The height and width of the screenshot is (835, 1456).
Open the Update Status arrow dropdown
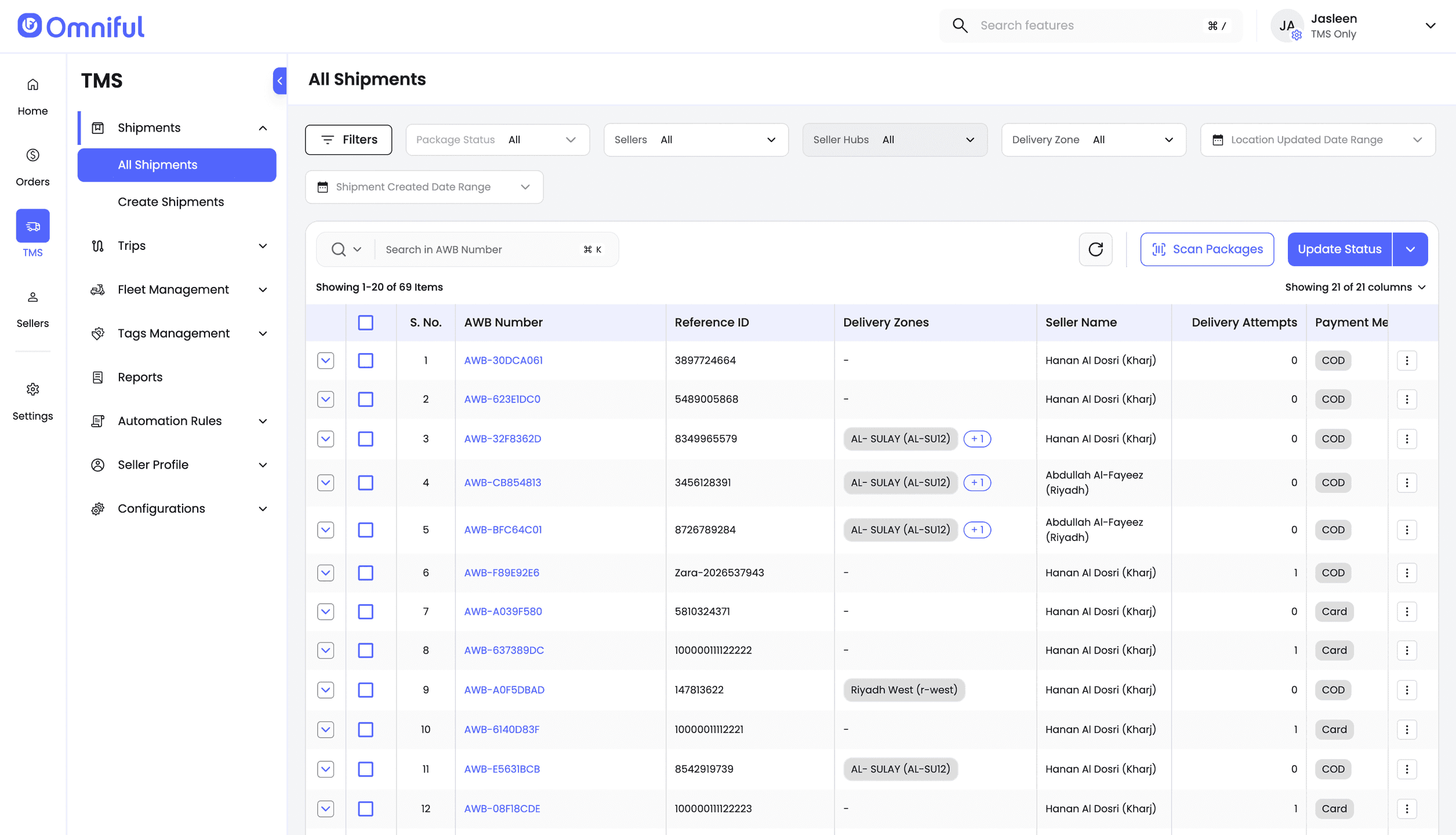point(1410,249)
